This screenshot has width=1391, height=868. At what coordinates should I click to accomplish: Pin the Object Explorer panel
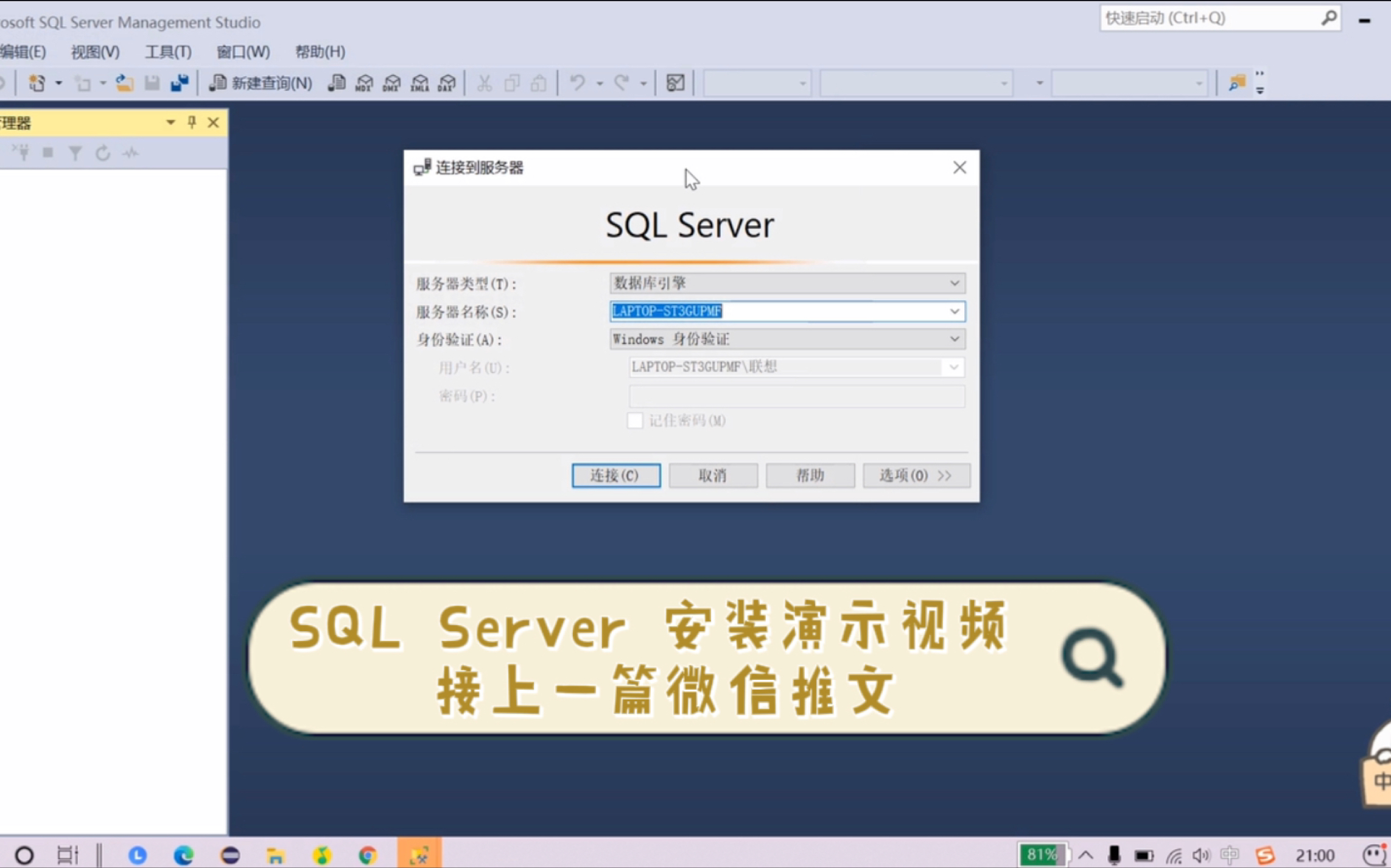tap(192, 122)
